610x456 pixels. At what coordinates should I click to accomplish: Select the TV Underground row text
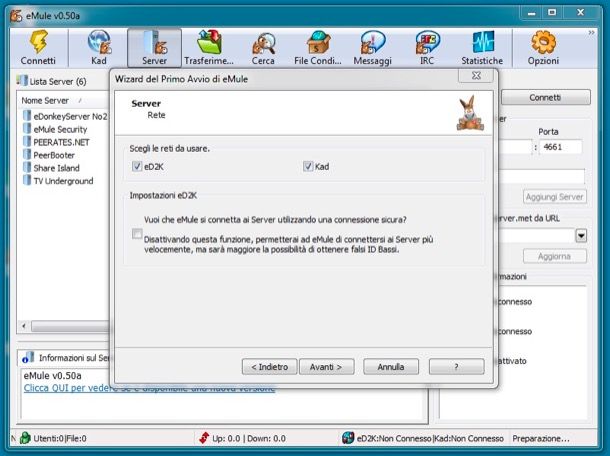click(x=63, y=181)
